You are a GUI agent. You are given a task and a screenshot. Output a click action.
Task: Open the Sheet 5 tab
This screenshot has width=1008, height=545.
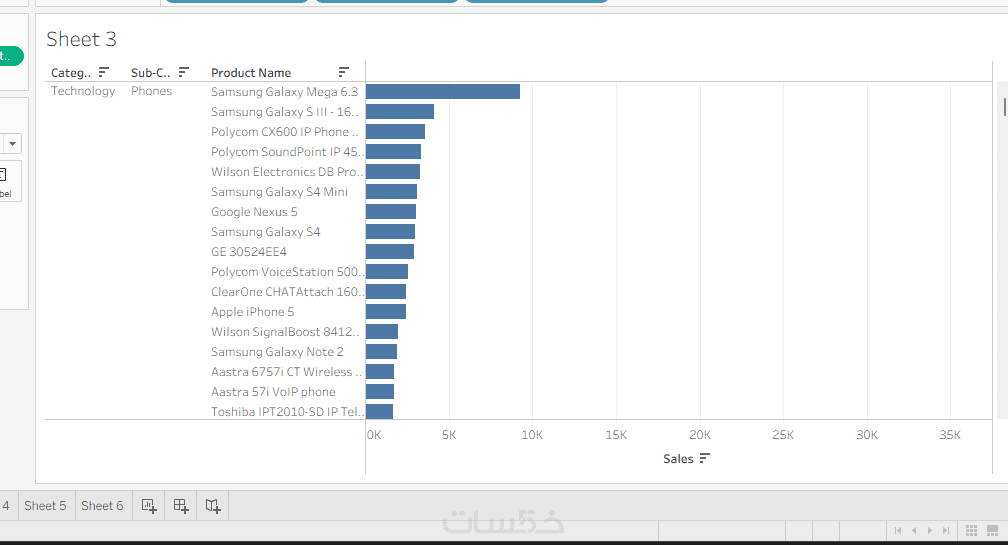45,506
